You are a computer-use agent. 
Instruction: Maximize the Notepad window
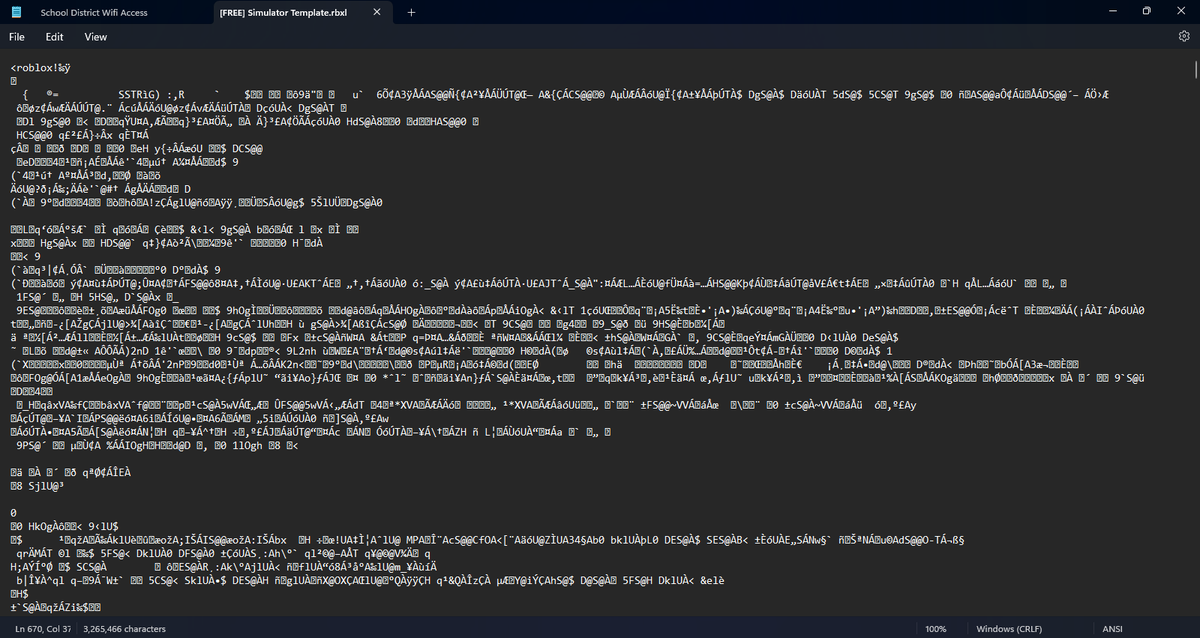1146,12
